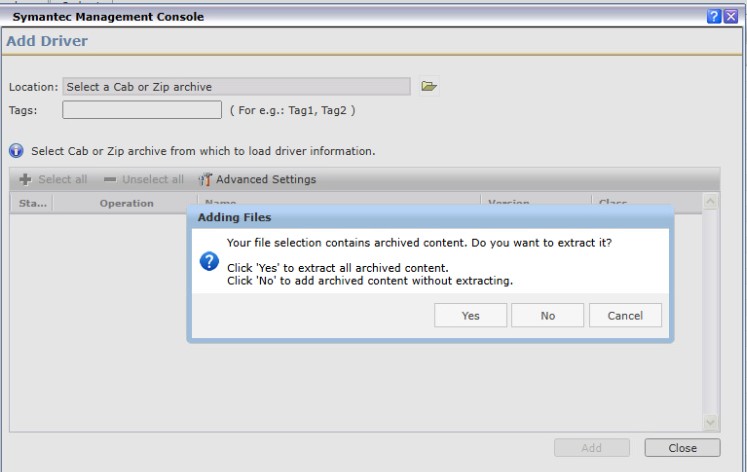Click the tools icon beside Advanced Settings

205,180
